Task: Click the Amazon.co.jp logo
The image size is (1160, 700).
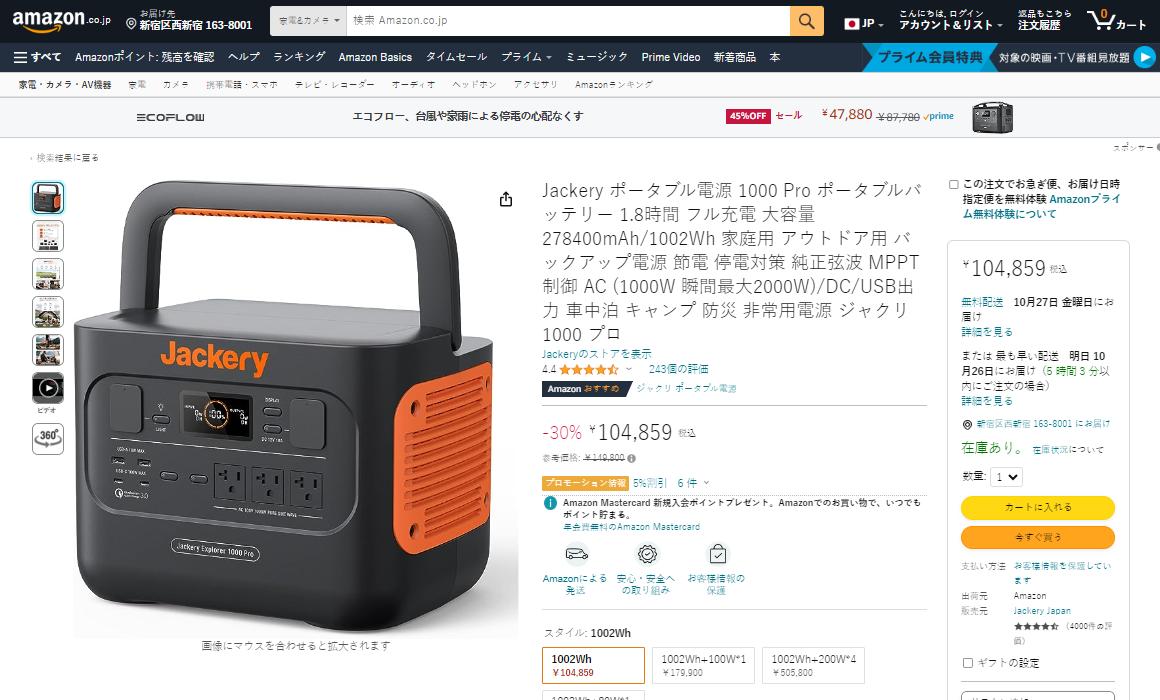Action: coord(61,21)
